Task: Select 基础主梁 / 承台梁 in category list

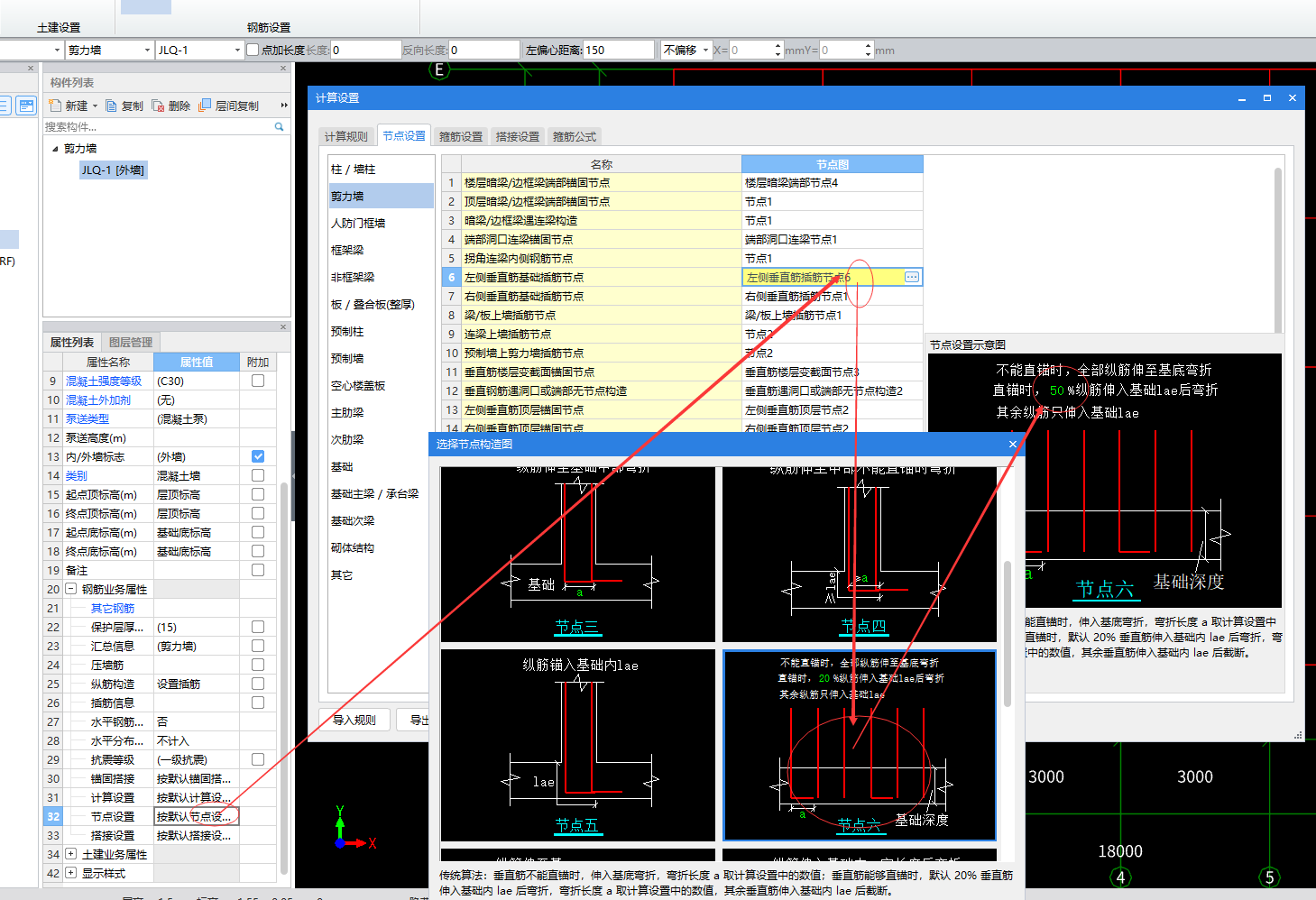Action: click(x=381, y=493)
